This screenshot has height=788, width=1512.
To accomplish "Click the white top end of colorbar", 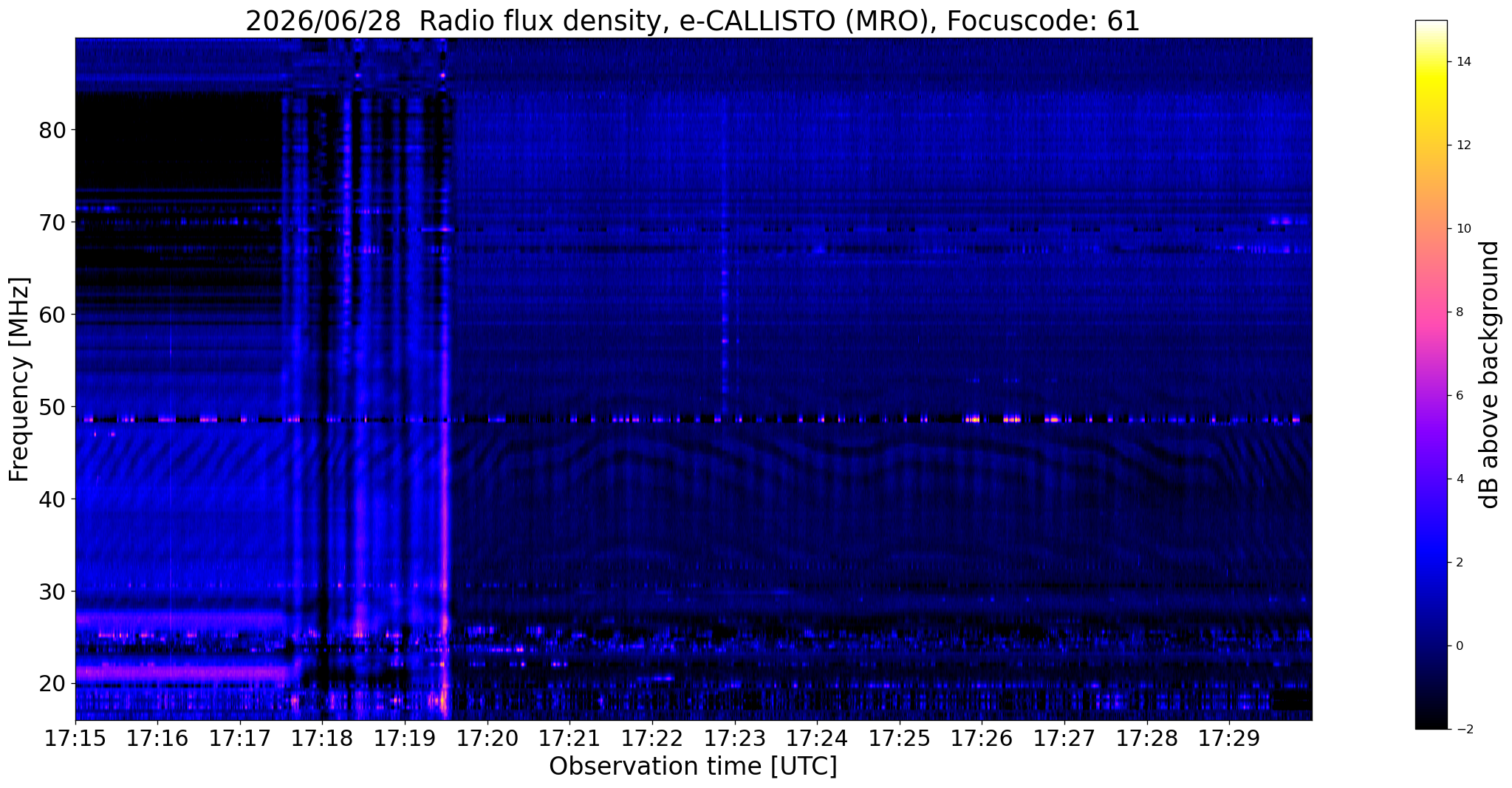I will [1431, 24].
